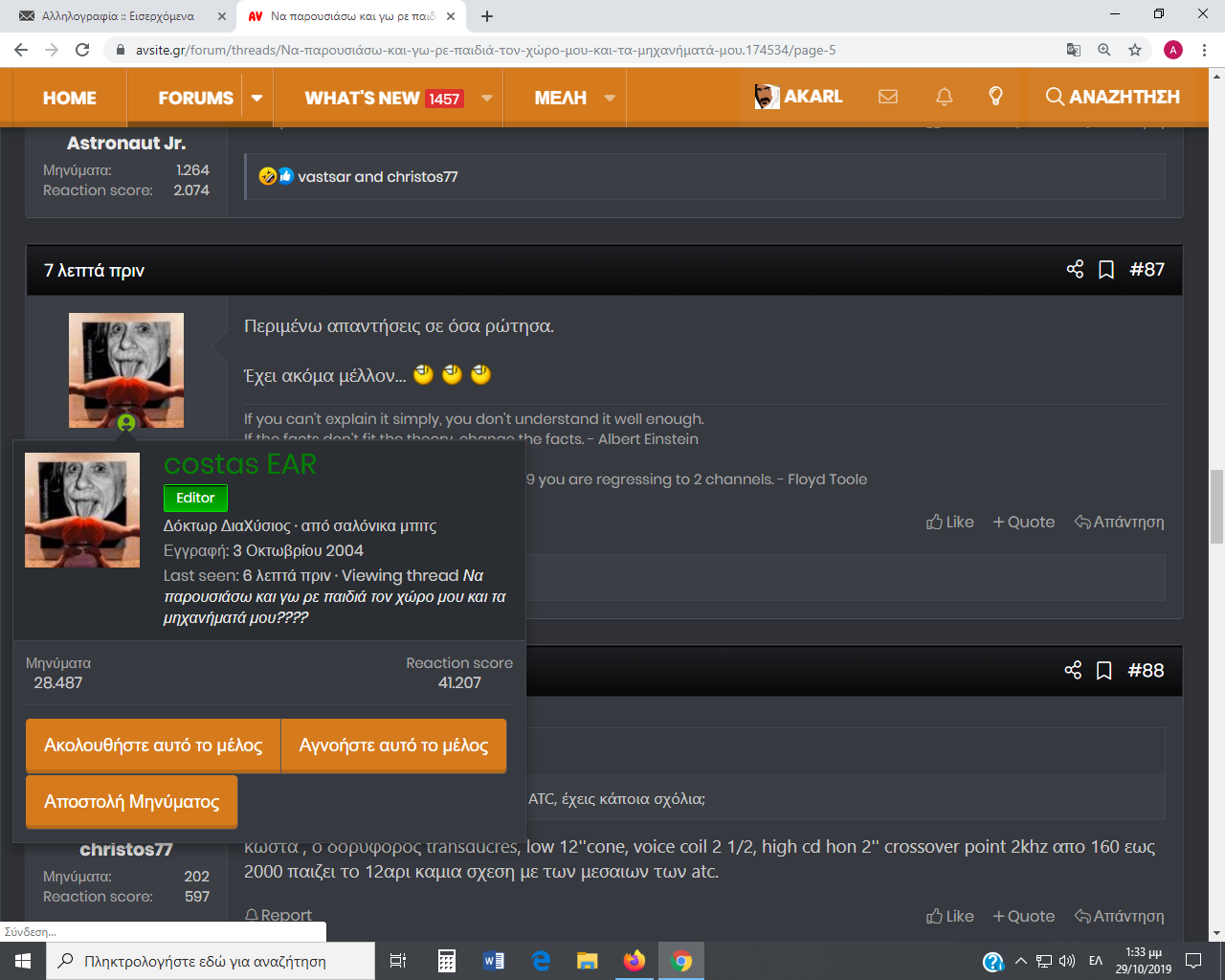Close the Αλληλογραφία browser tab
Screen dimensions: 1225x980
221,16
